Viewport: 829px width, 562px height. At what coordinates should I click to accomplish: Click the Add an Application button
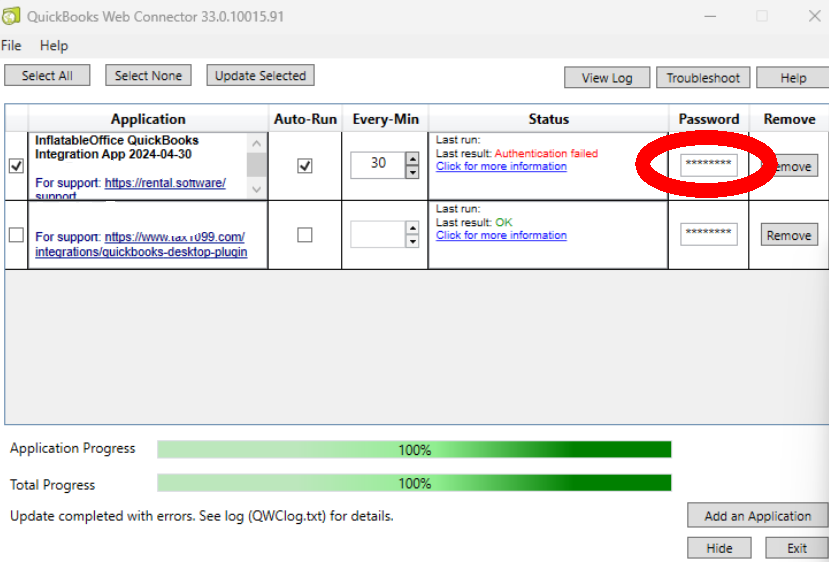point(757,516)
